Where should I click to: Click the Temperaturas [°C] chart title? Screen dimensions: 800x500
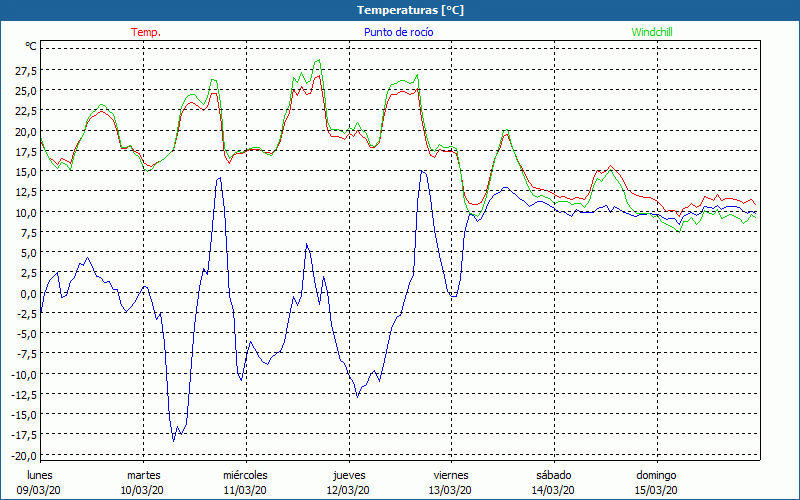click(410, 10)
